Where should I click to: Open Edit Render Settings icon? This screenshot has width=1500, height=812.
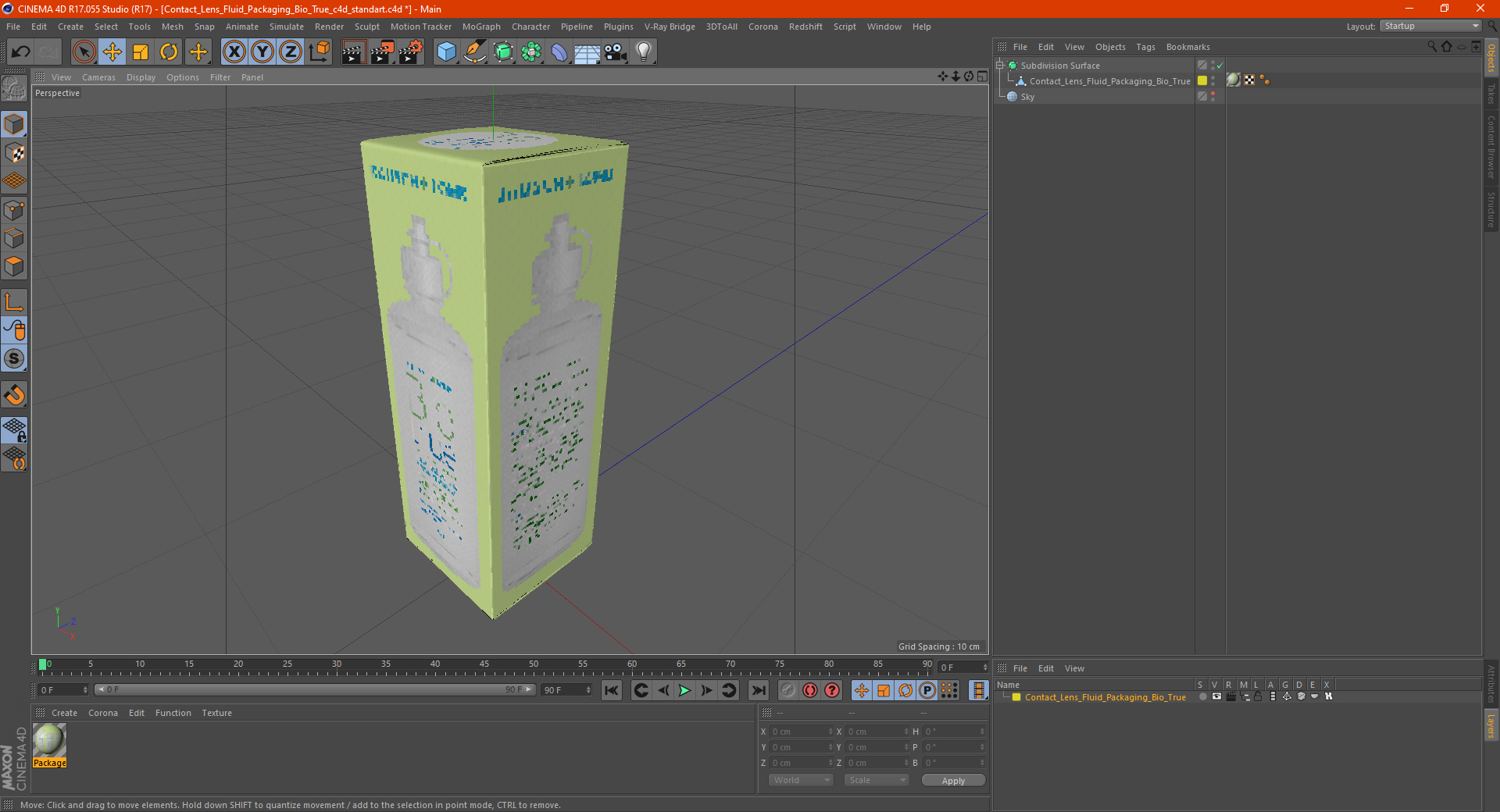(x=411, y=52)
